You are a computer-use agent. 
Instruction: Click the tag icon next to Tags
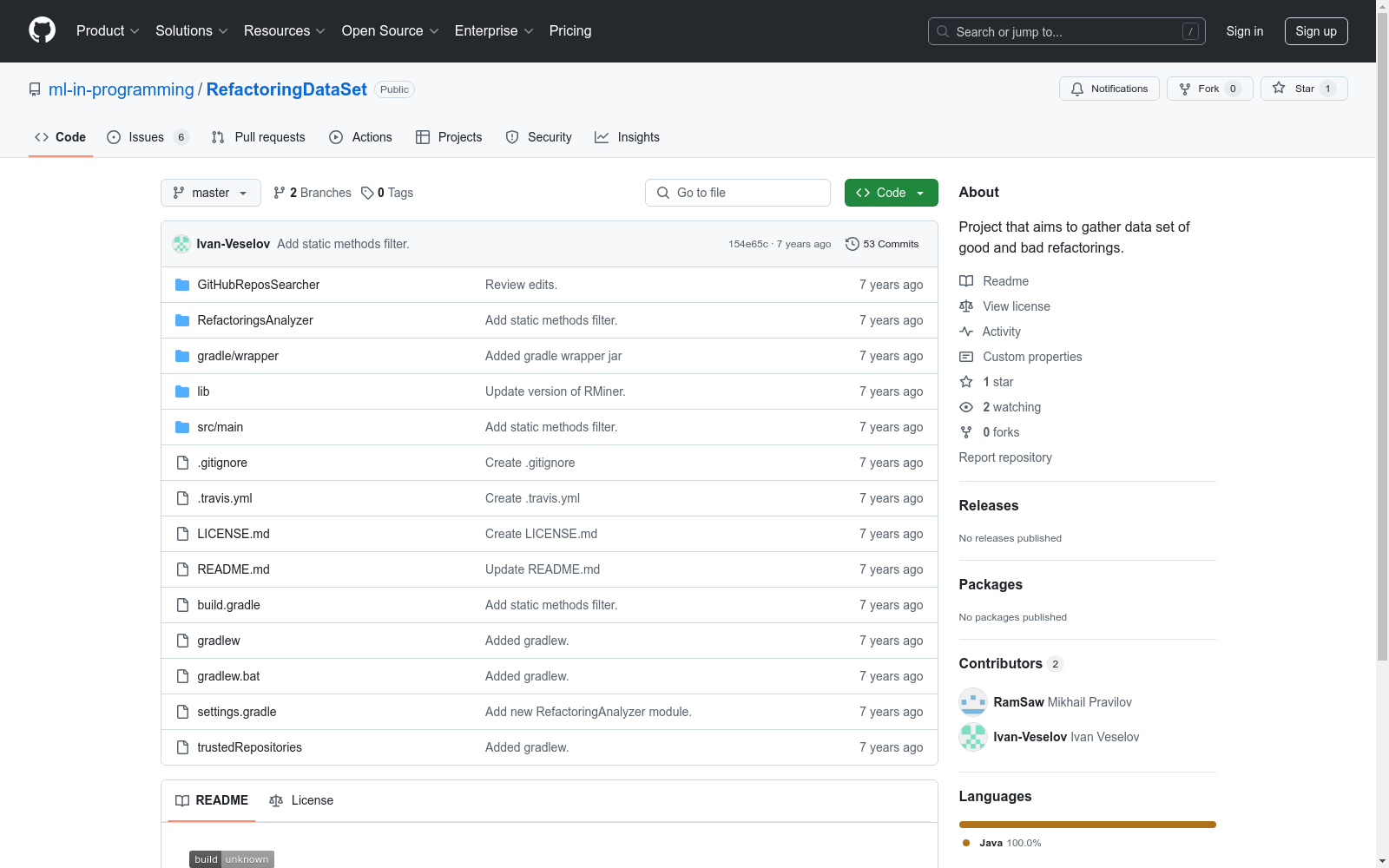point(367,193)
